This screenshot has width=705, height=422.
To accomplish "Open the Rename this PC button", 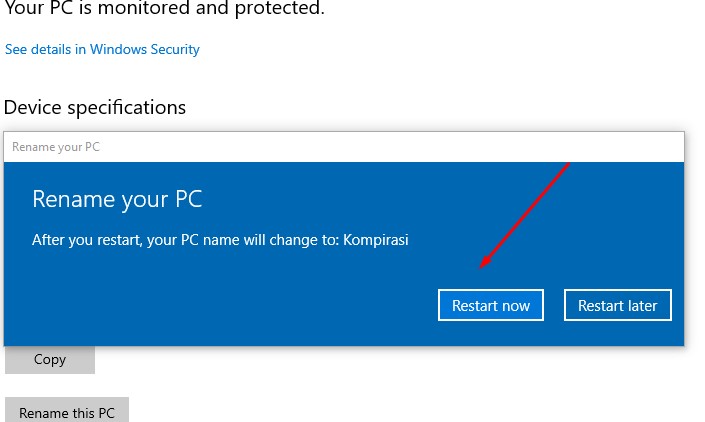I will pyautogui.click(x=67, y=412).
